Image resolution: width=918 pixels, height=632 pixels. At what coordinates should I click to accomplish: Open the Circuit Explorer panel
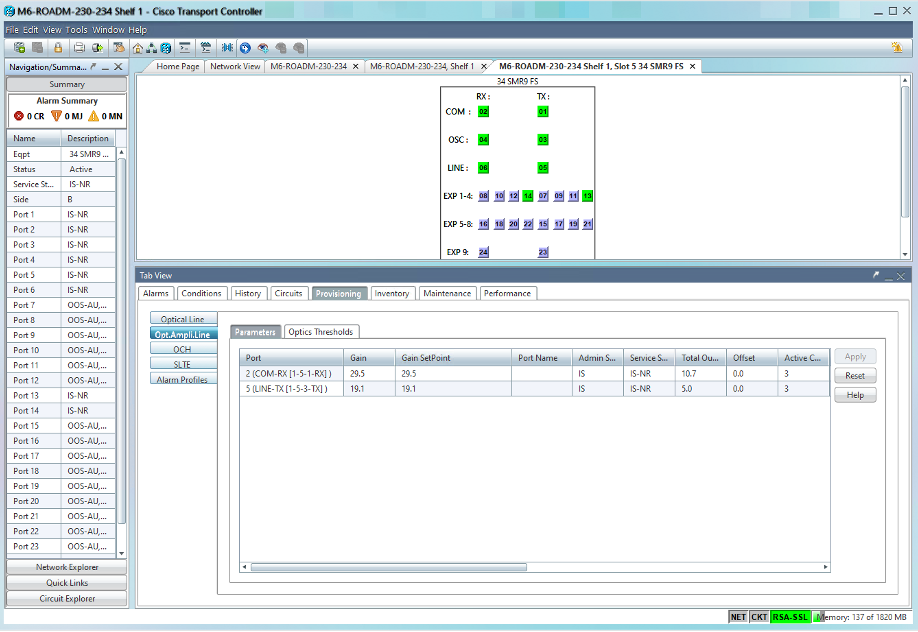(x=67, y=599)
